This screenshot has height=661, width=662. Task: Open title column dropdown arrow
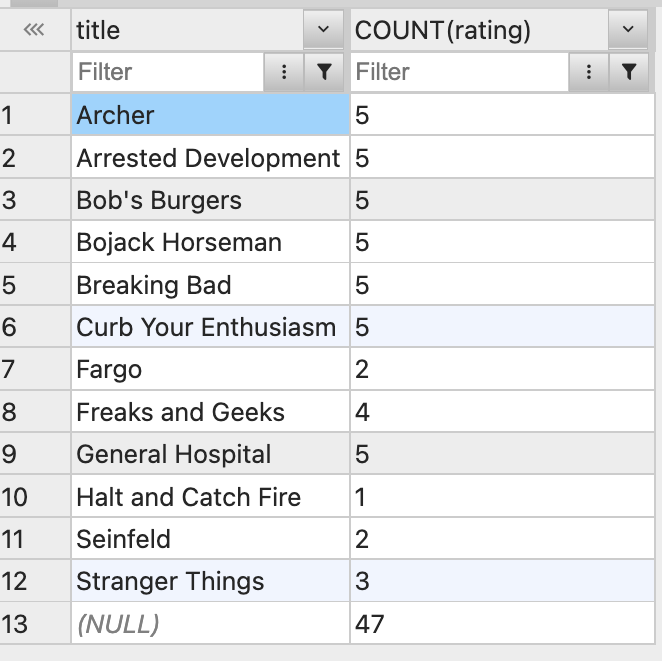[x=323, y=30]
